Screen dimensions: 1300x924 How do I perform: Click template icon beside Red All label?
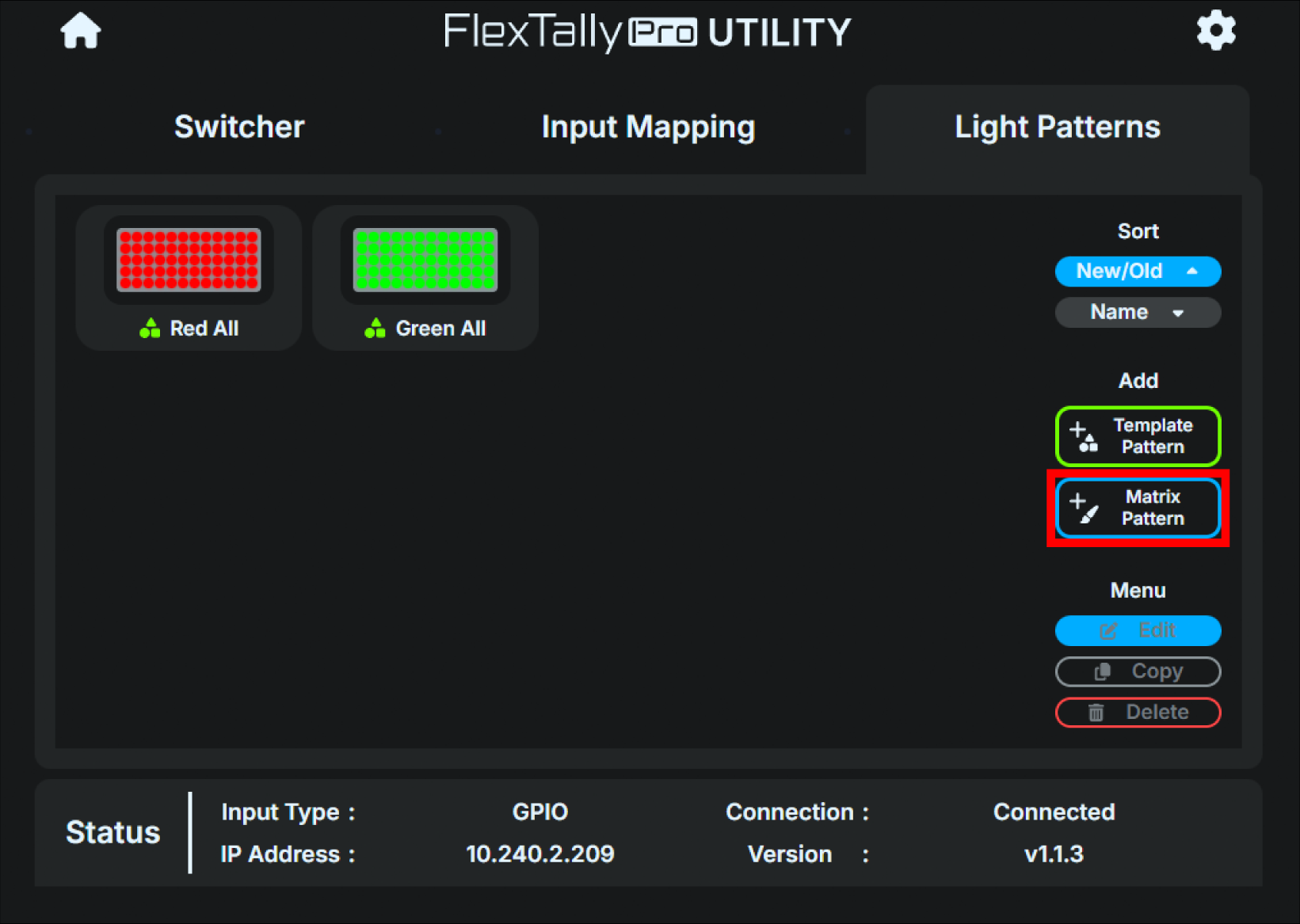pyautogui.click(x=150, y=329)
